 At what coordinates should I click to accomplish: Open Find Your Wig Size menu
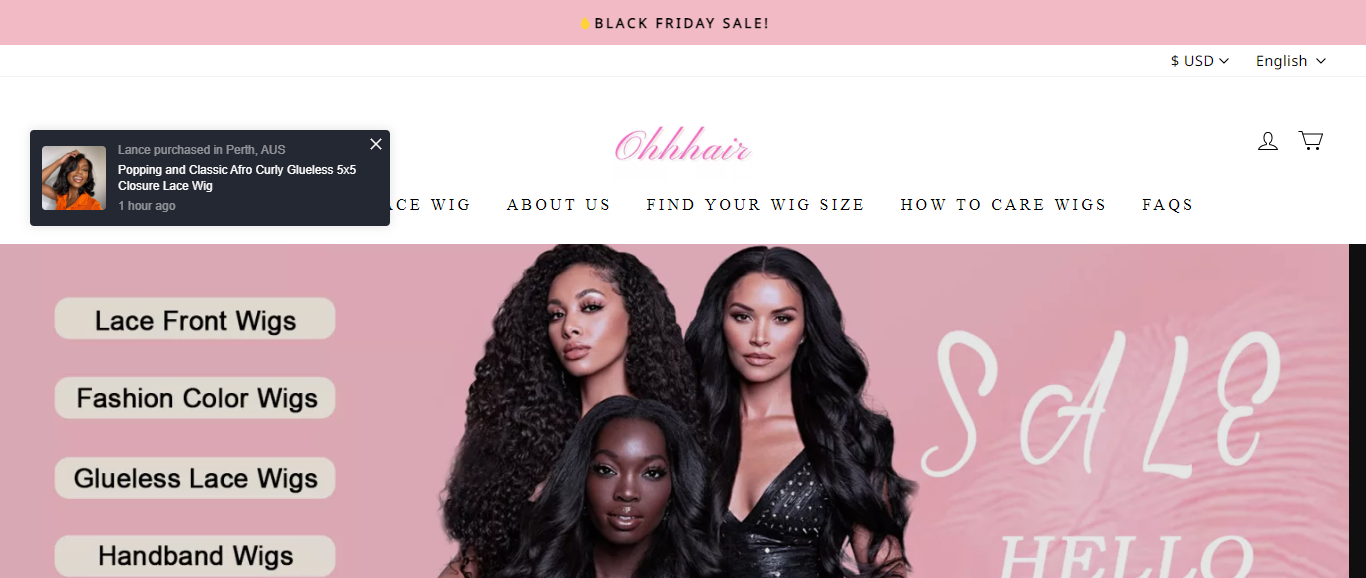coord(755,205)
